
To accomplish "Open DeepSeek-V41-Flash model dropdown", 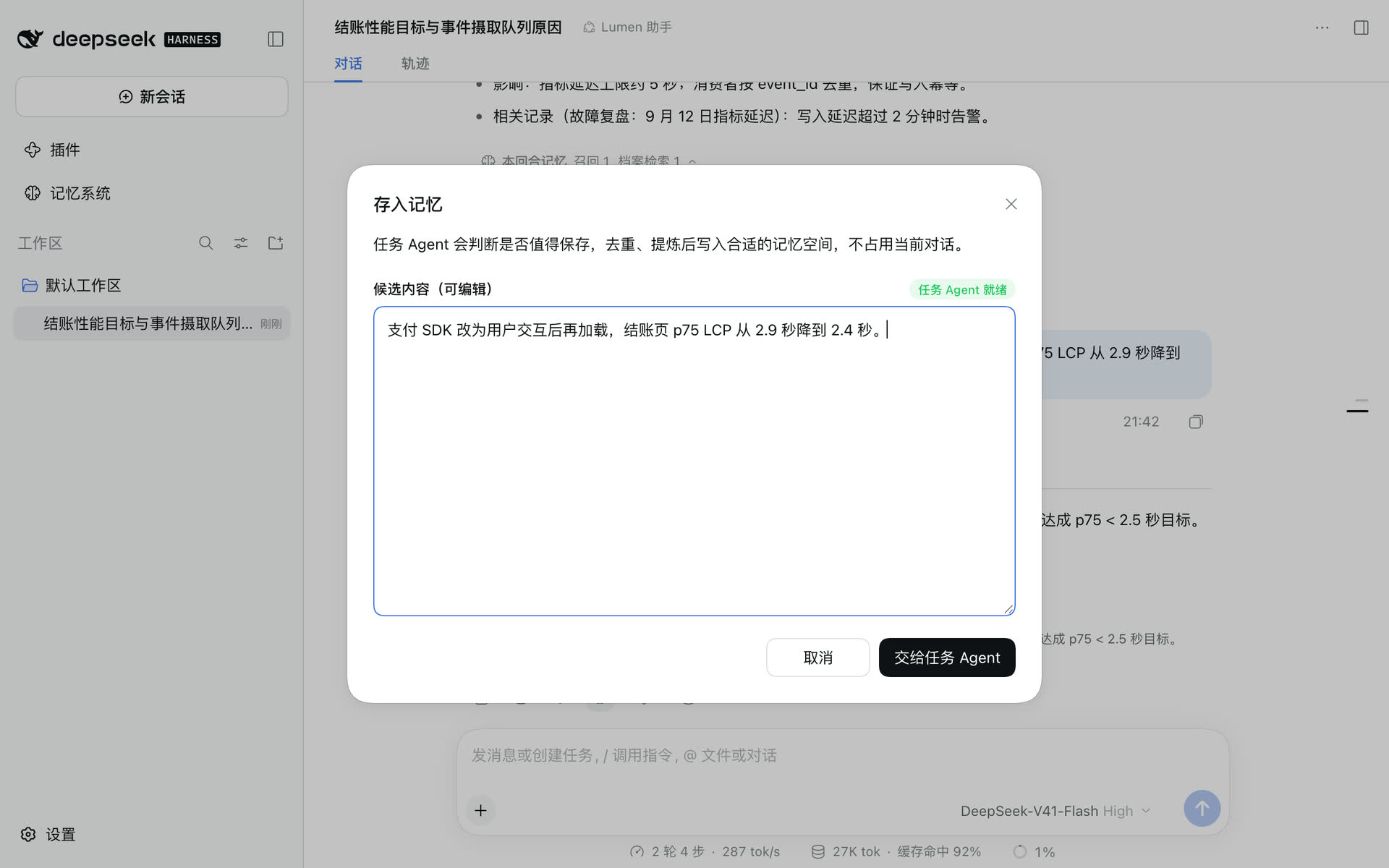I will pyautogui.click(x=1055, y=811).
